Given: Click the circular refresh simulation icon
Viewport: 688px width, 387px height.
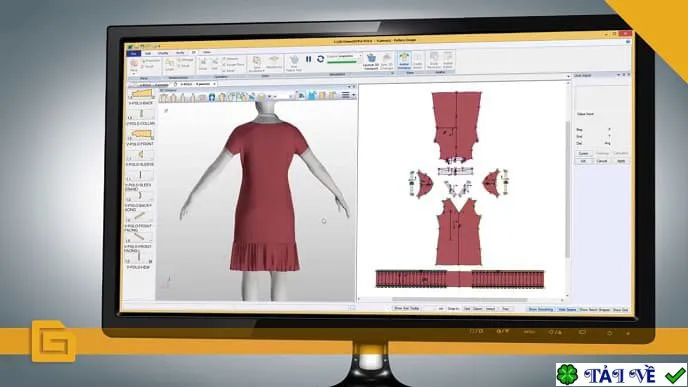Looking at the screenshot, I should pyautogui.click(x=320, y=59).
